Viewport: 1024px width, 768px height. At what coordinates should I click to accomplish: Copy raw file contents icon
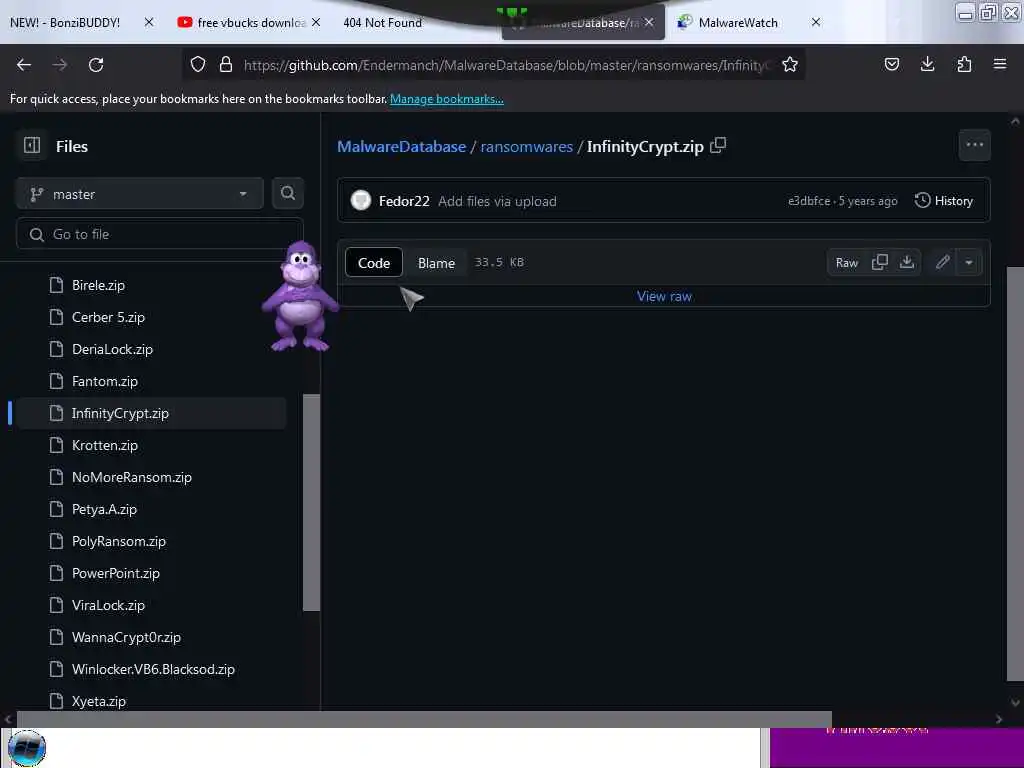pyautogui.click(x=880, y=263)
